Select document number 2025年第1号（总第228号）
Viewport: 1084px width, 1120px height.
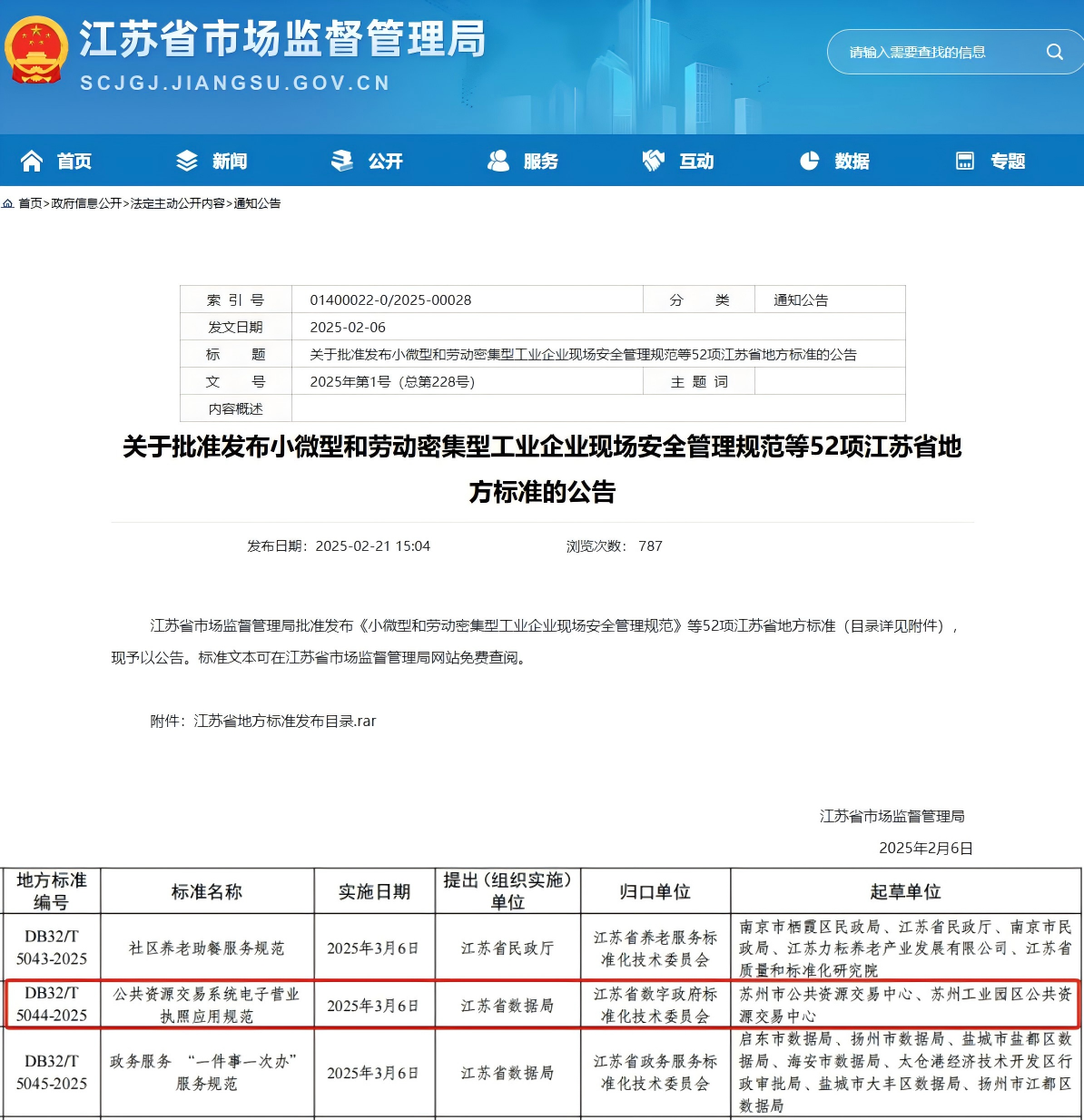[x=392, y=382]
